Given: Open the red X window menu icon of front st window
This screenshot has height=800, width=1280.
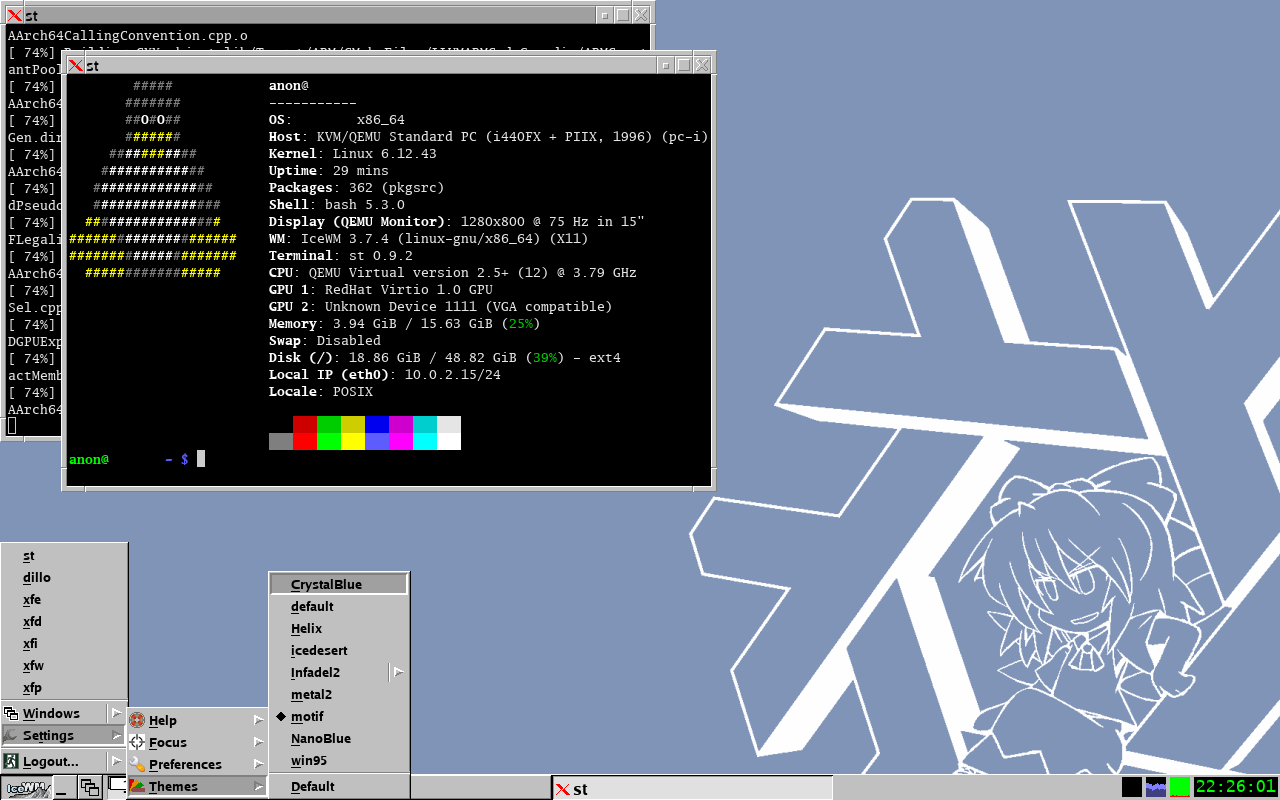Looking at the screenshot, I should 76,65.
